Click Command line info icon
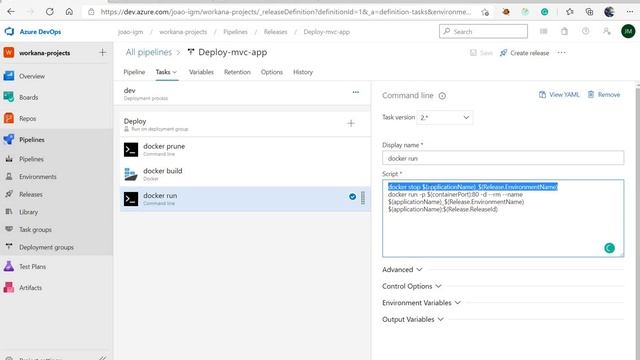The image size is (640, 360). 442,96
